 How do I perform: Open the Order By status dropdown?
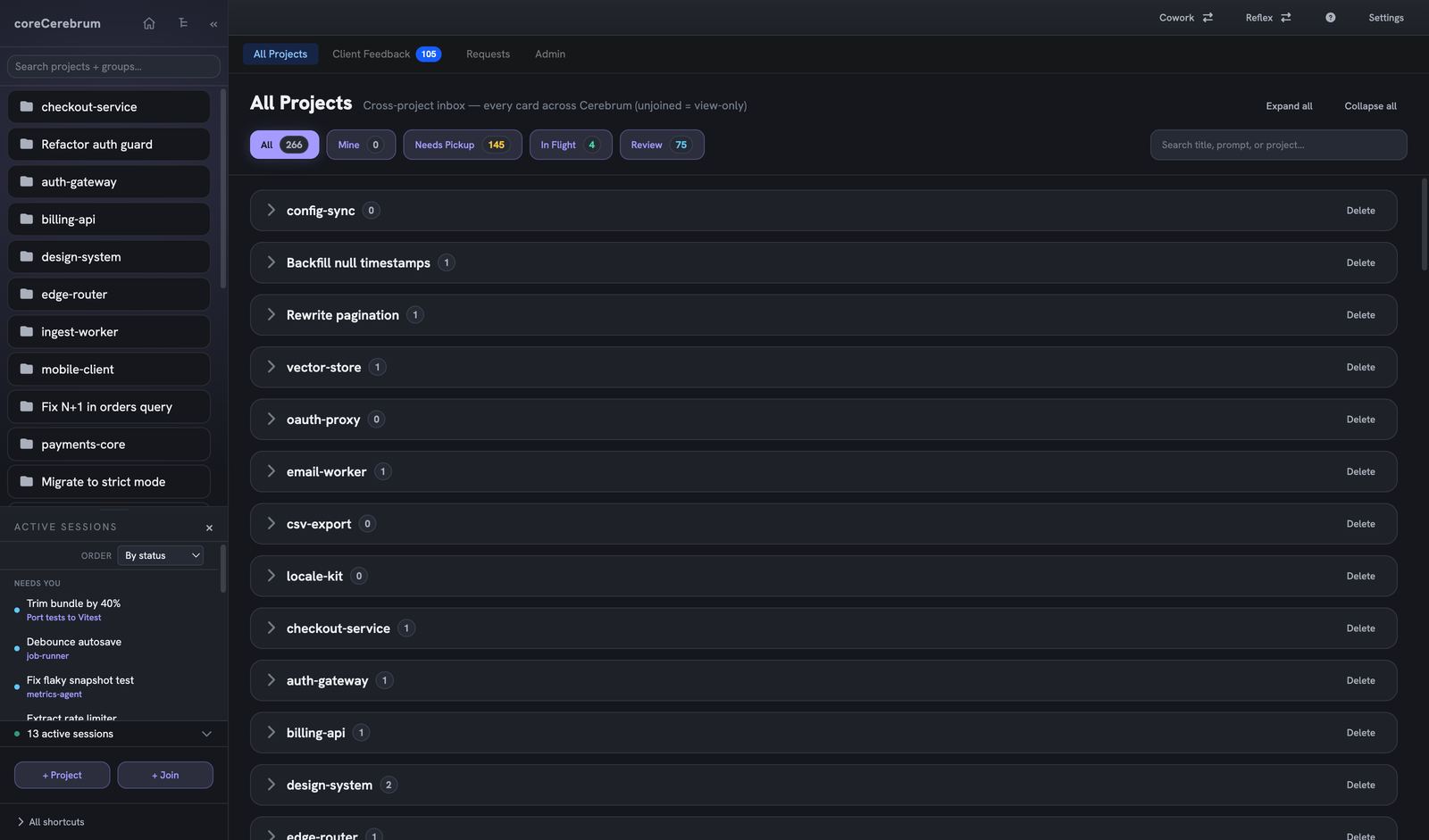(x=161, y=555)
